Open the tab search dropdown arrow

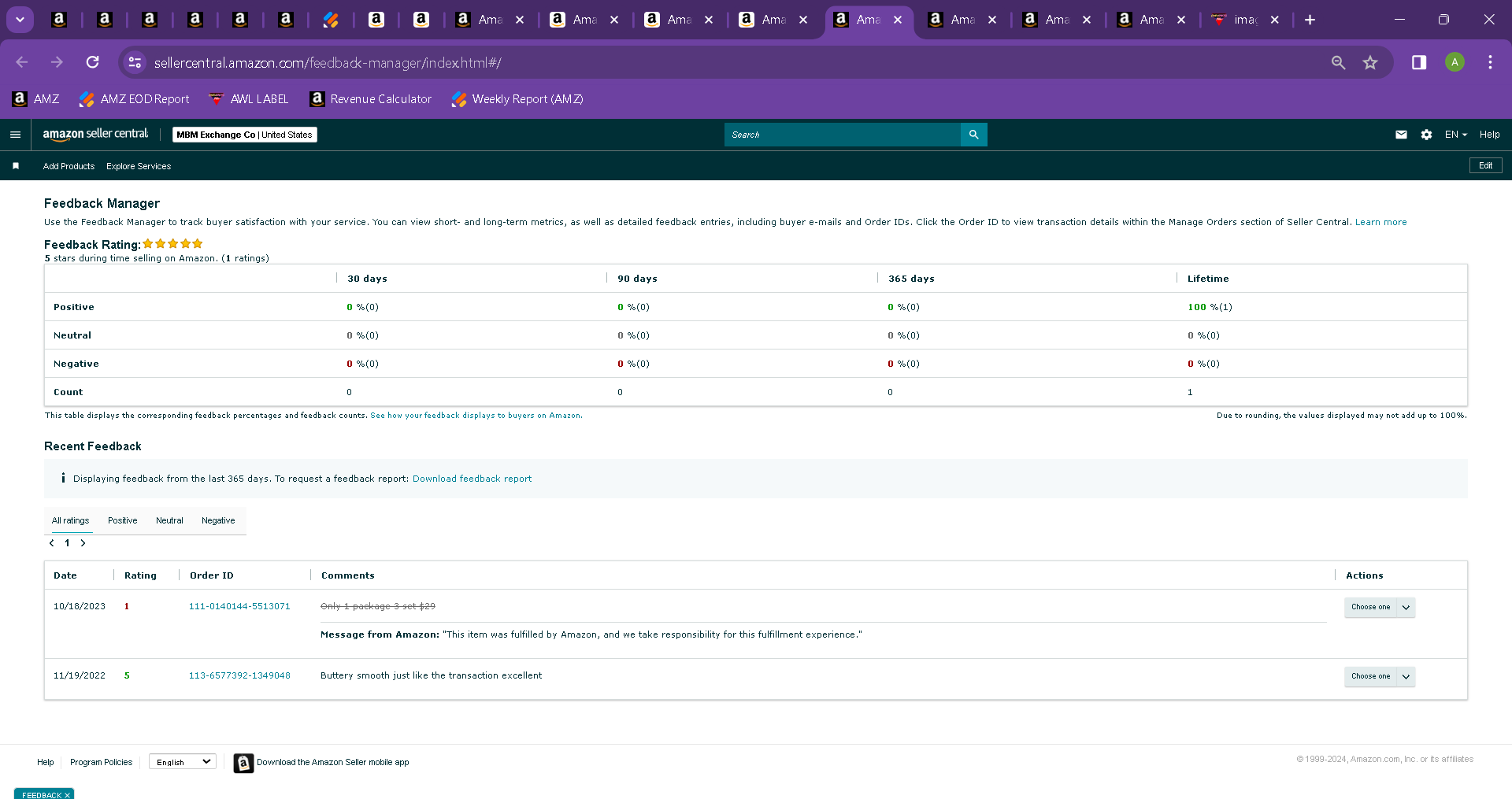[20, 20]
